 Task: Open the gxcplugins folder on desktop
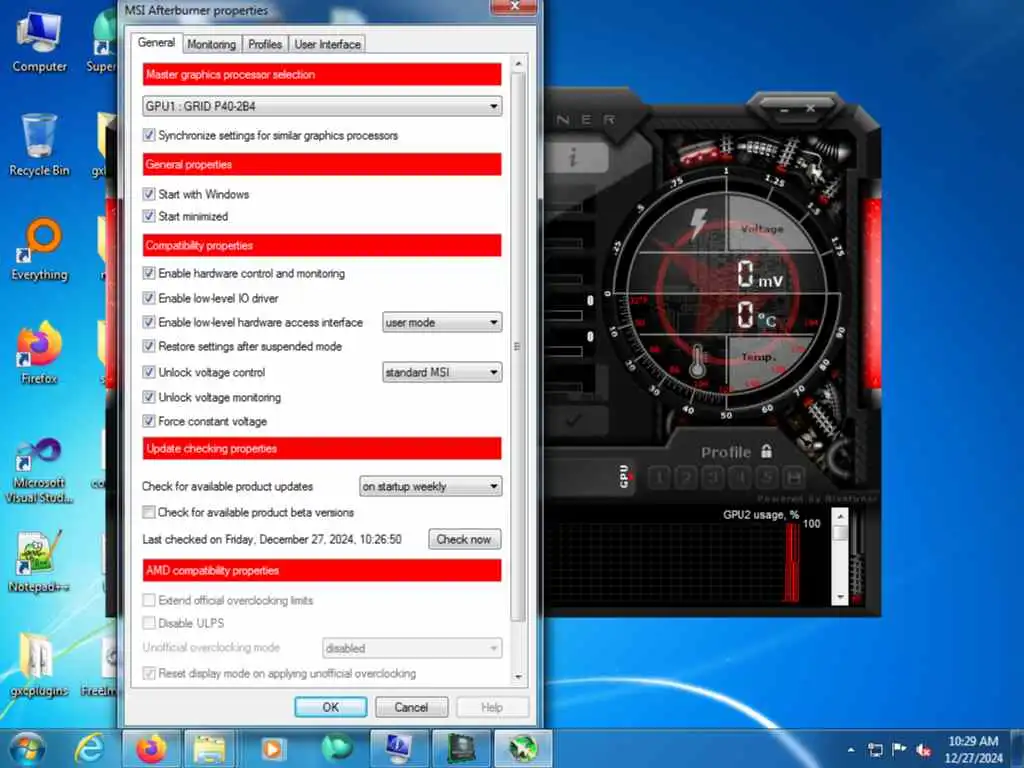(x=39, y=665)
